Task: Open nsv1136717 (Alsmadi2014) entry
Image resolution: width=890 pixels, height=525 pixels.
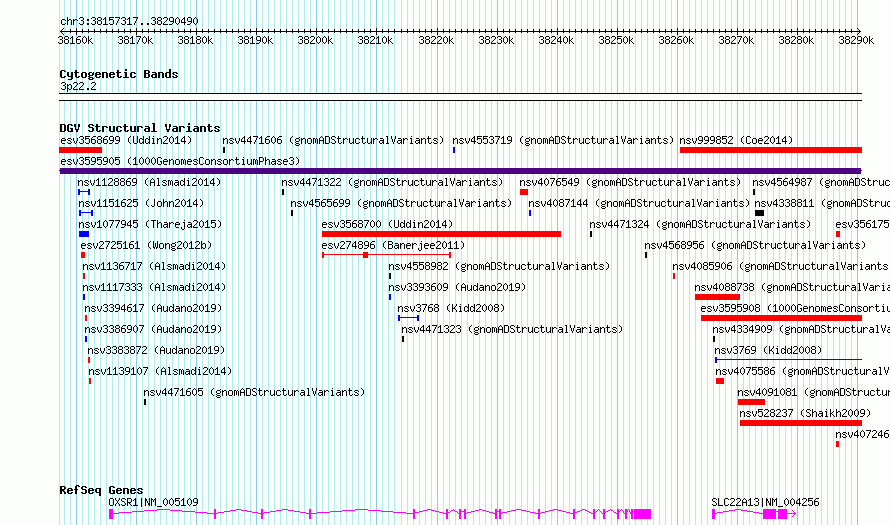Action: (x=154, y=266)
